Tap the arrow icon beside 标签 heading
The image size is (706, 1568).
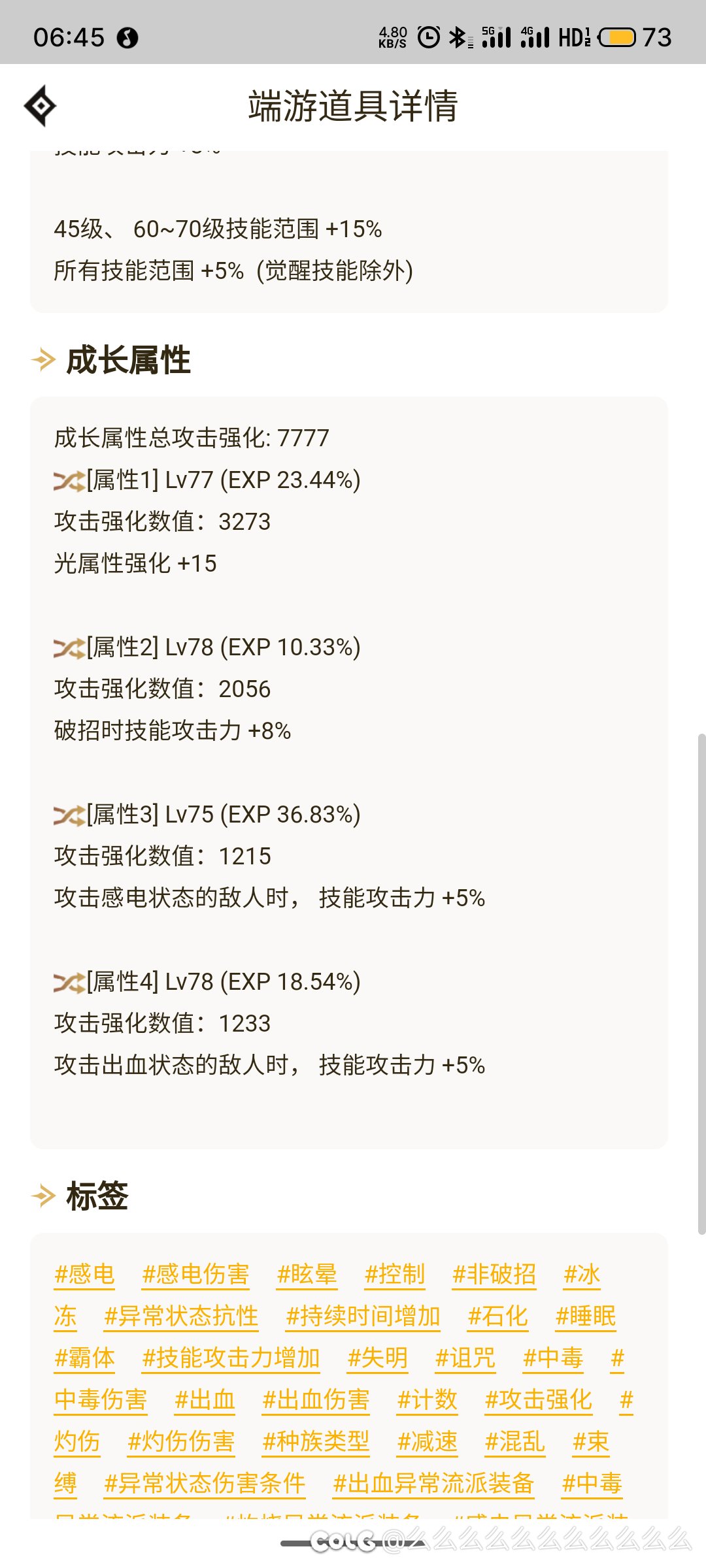(x=44, y=1196)
